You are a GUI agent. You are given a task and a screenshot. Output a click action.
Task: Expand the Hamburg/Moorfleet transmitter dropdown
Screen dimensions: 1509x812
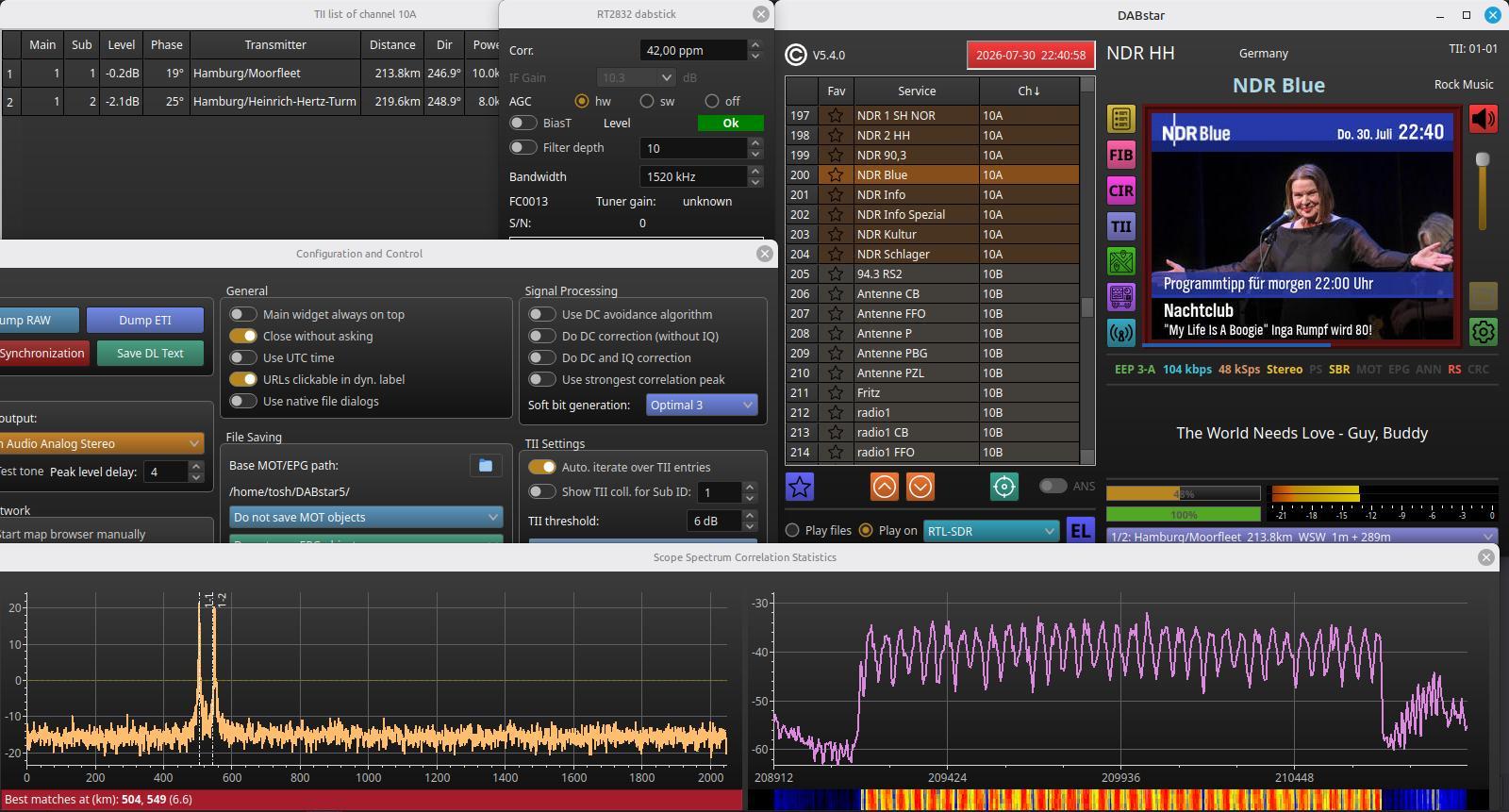click(1302, 537)
